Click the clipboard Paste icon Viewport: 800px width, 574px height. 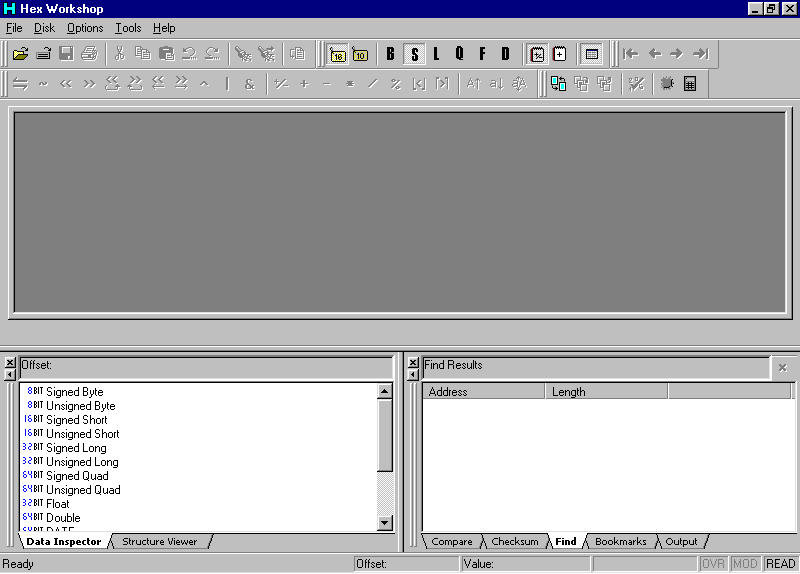click(166, 54)
